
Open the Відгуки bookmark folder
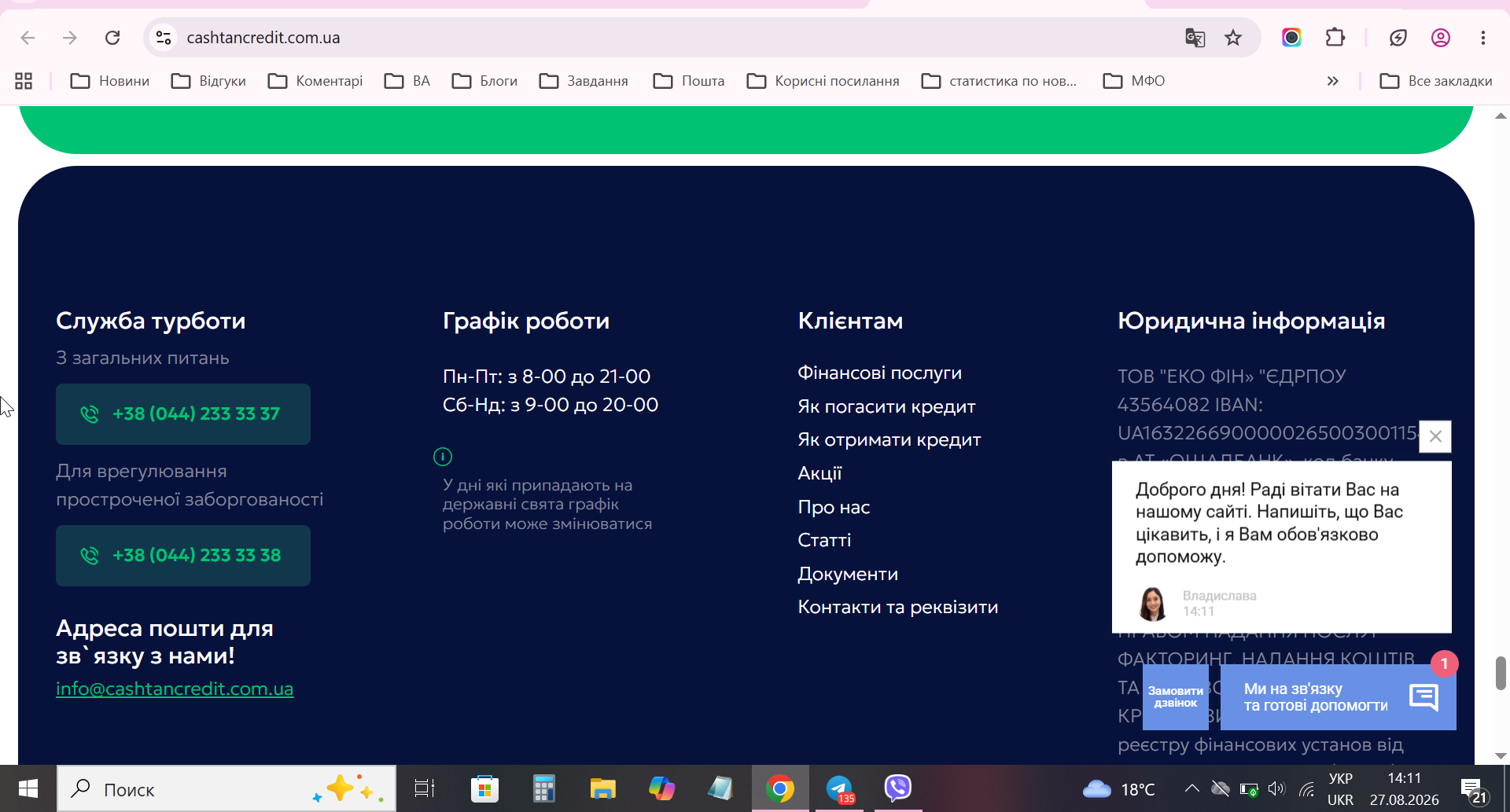pyautogui.click(x=209, y=81)
